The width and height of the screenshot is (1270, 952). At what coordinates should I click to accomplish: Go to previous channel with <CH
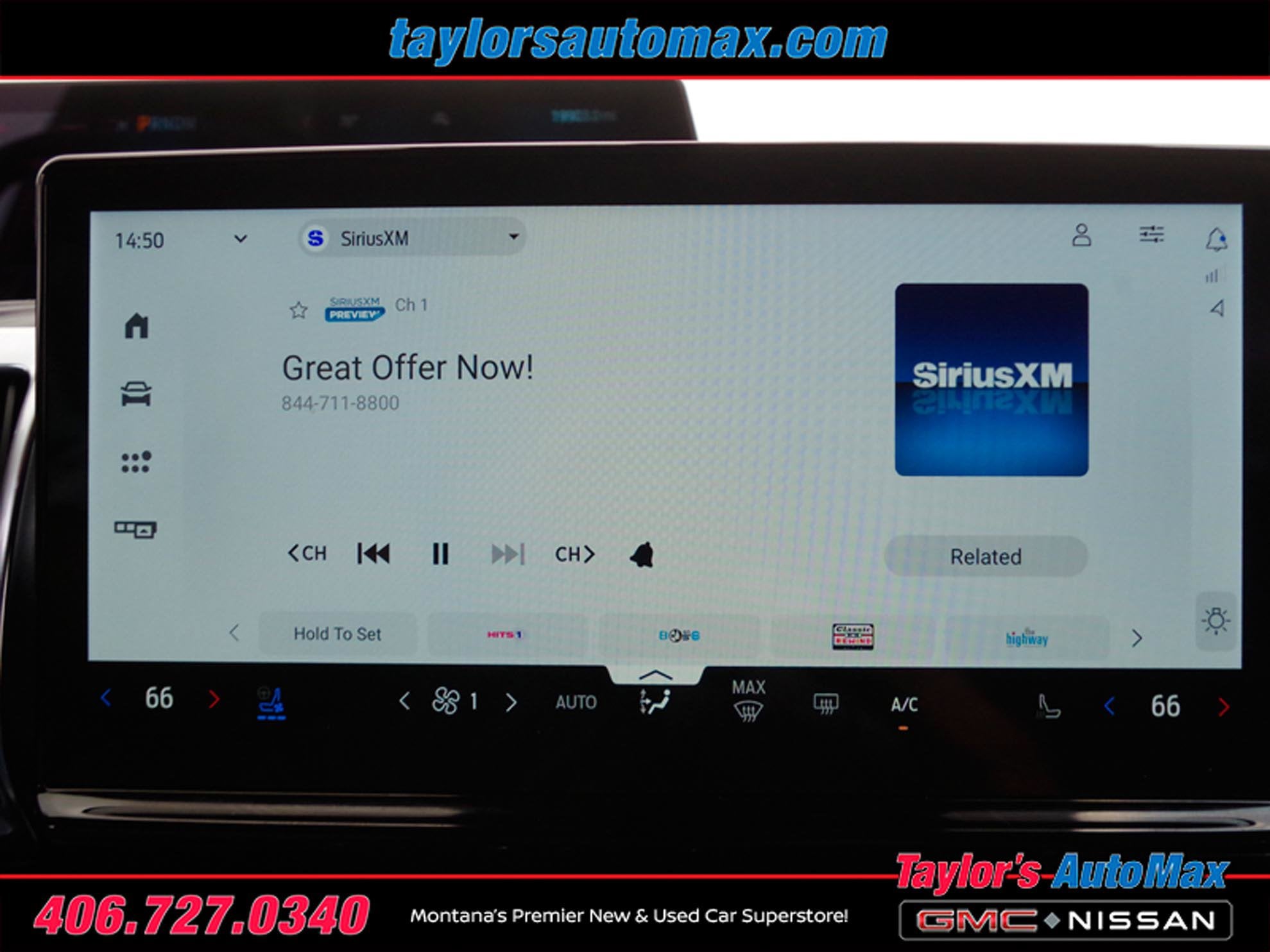[307, 553]
